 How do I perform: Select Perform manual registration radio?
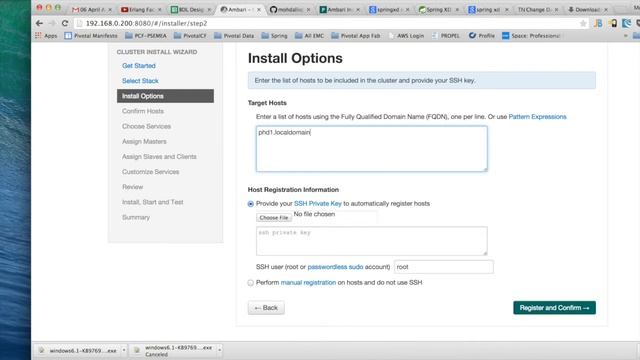pos(251,283)
